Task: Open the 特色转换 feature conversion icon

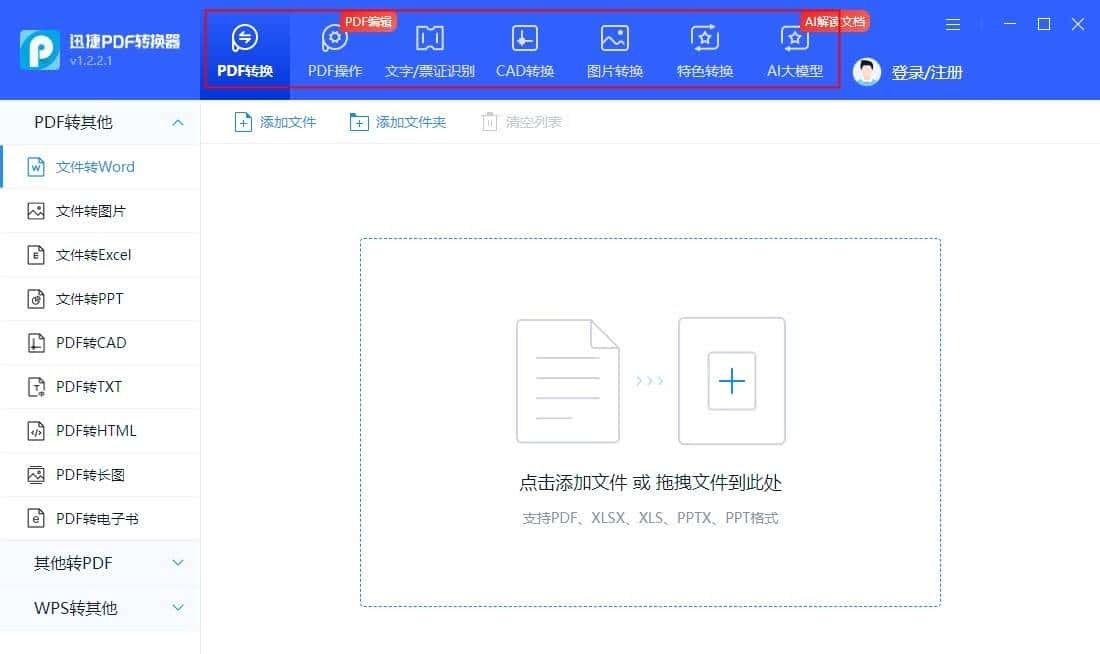Action: coord(704,45)
